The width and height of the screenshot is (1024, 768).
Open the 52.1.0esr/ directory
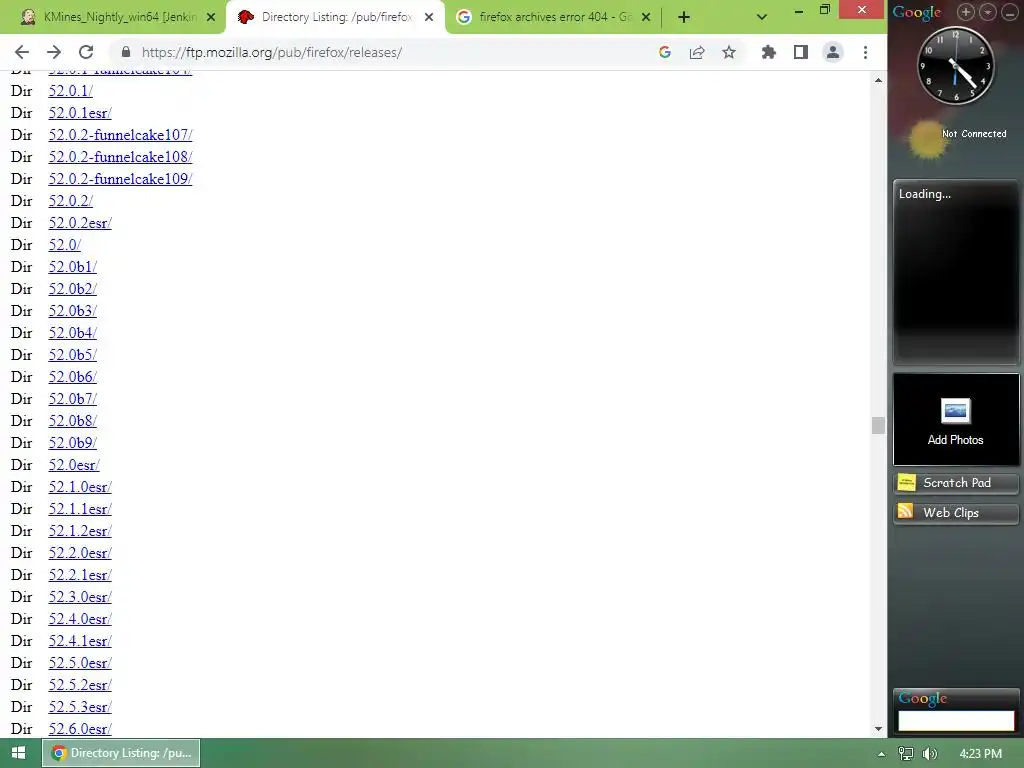(80, 487)
